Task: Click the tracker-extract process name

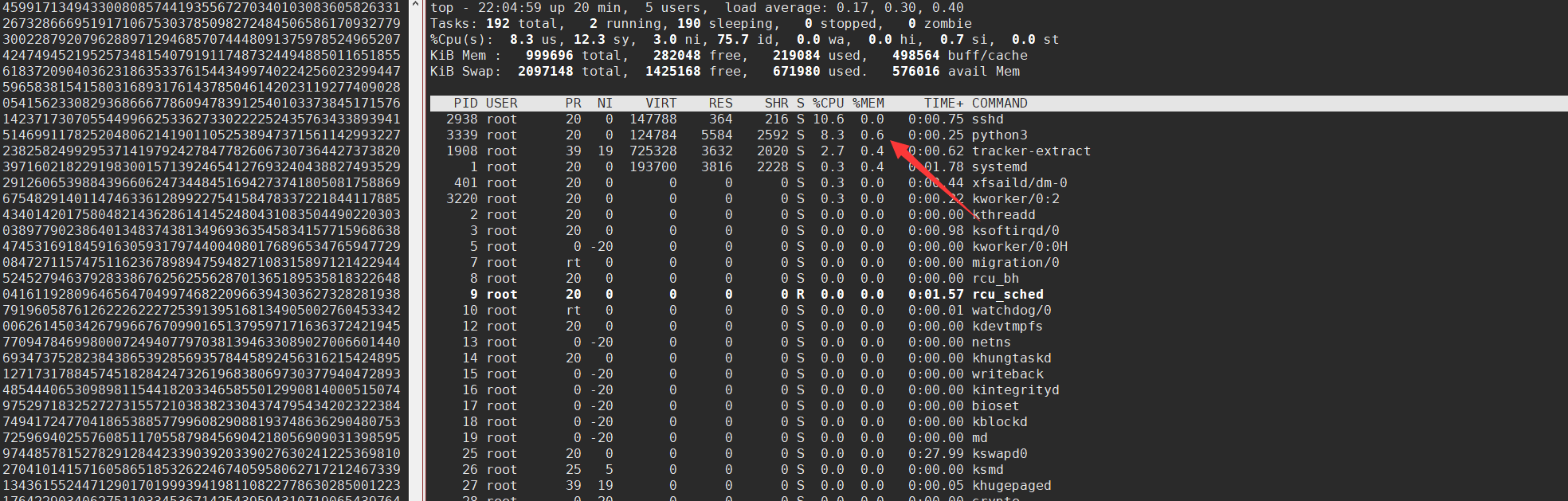Action: point(1031,151)
